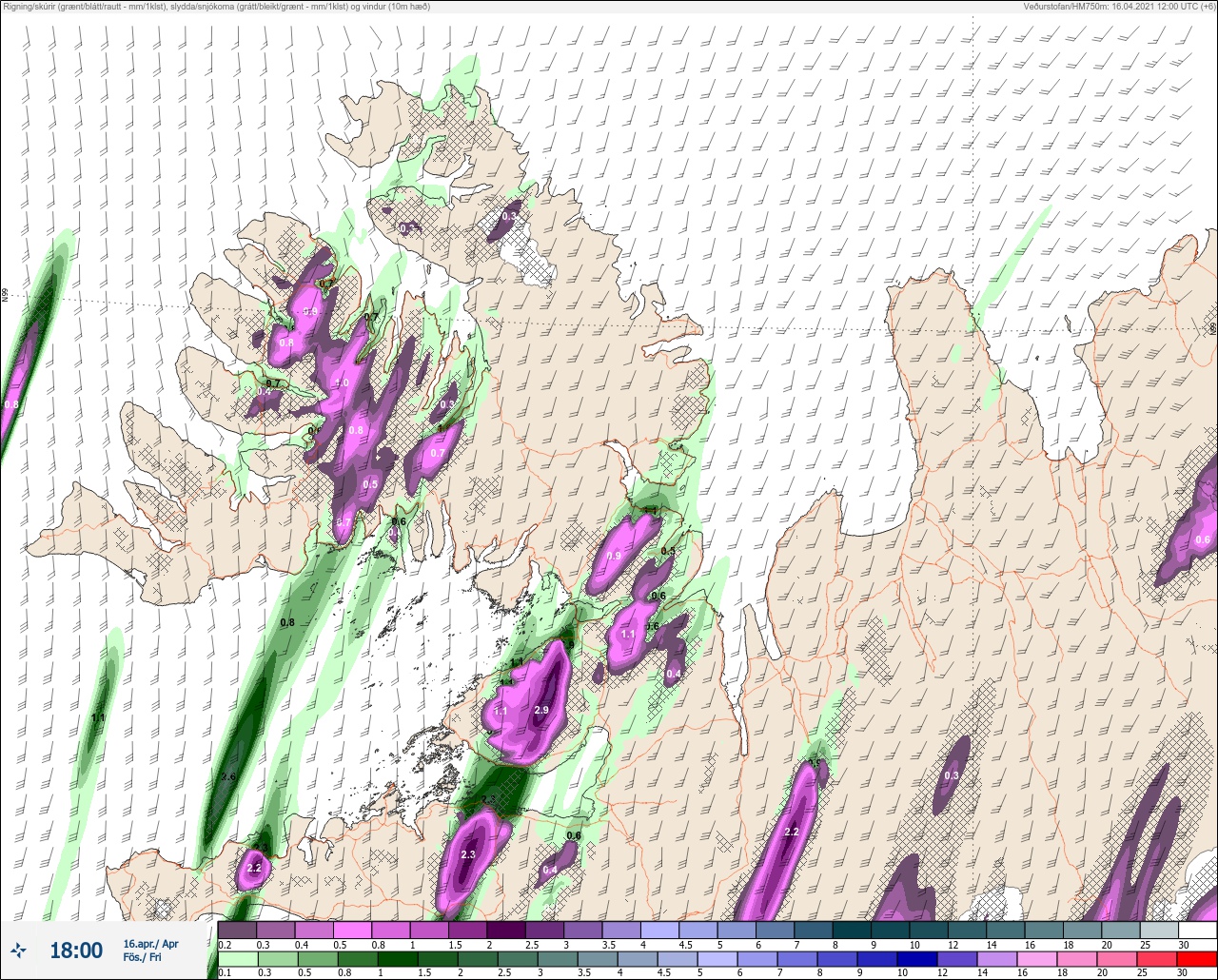The image size is (1218, 980).
Task: Click the 30 label in the lower legend row
Action: coord(1182,973)
